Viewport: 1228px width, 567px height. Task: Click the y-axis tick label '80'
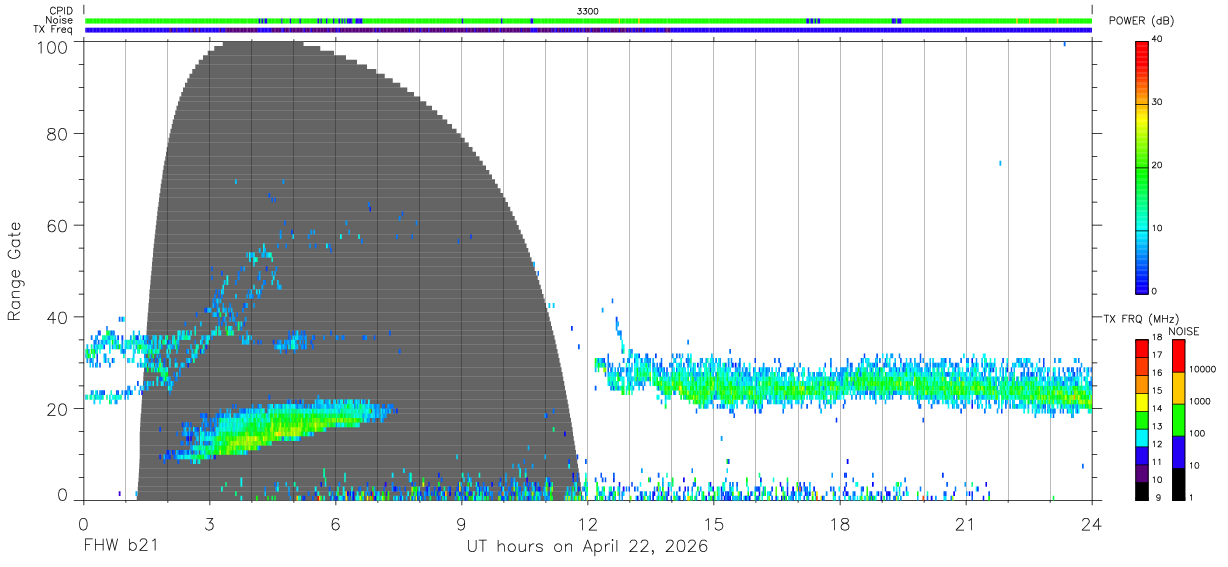58,134
